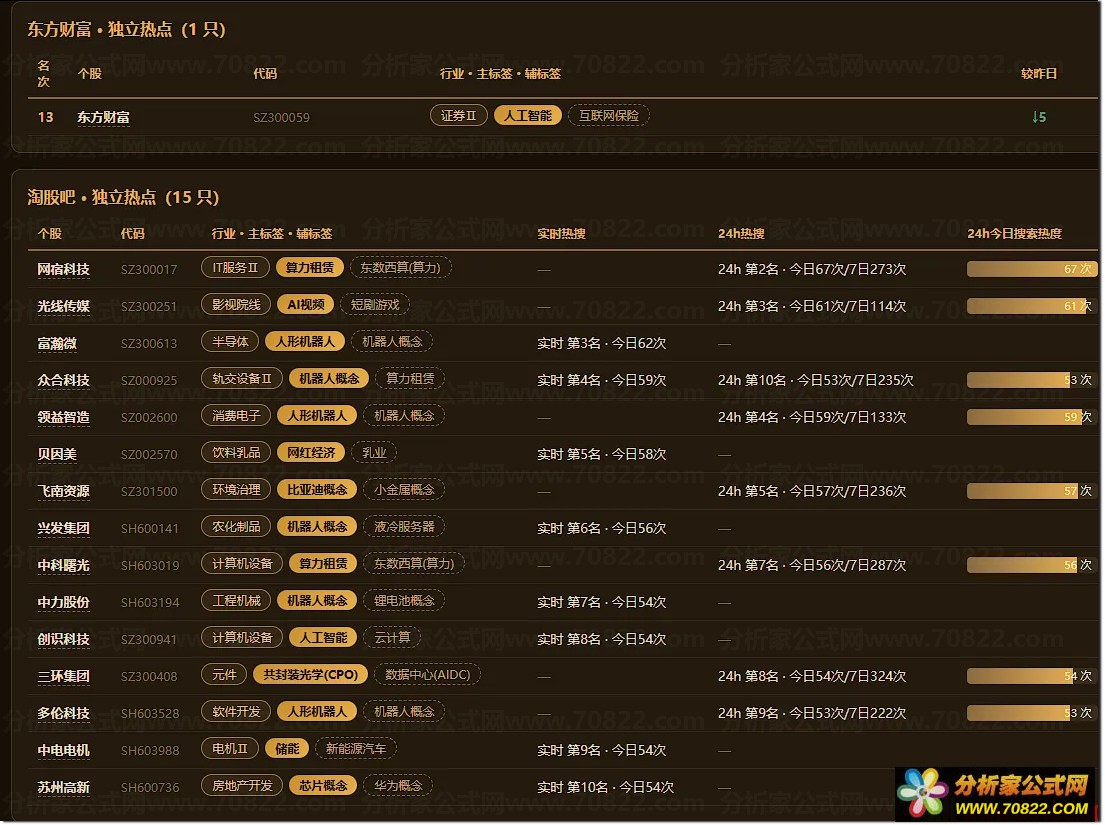
Task: Select the IT服务II industry tag
Action: 235,268
